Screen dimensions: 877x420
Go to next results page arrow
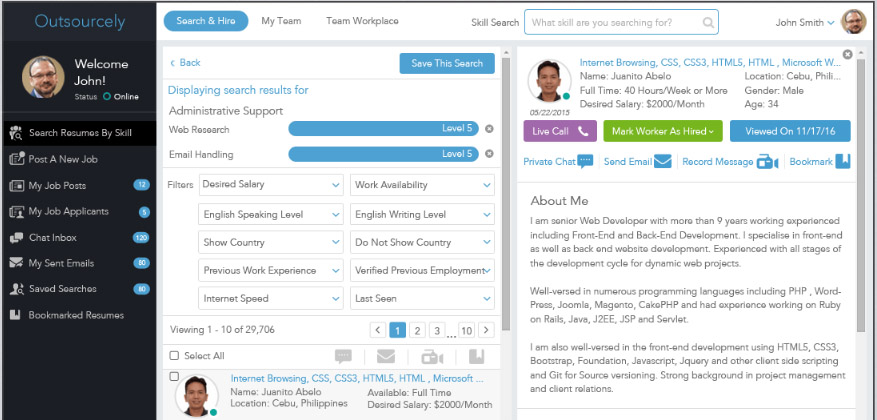487,330
